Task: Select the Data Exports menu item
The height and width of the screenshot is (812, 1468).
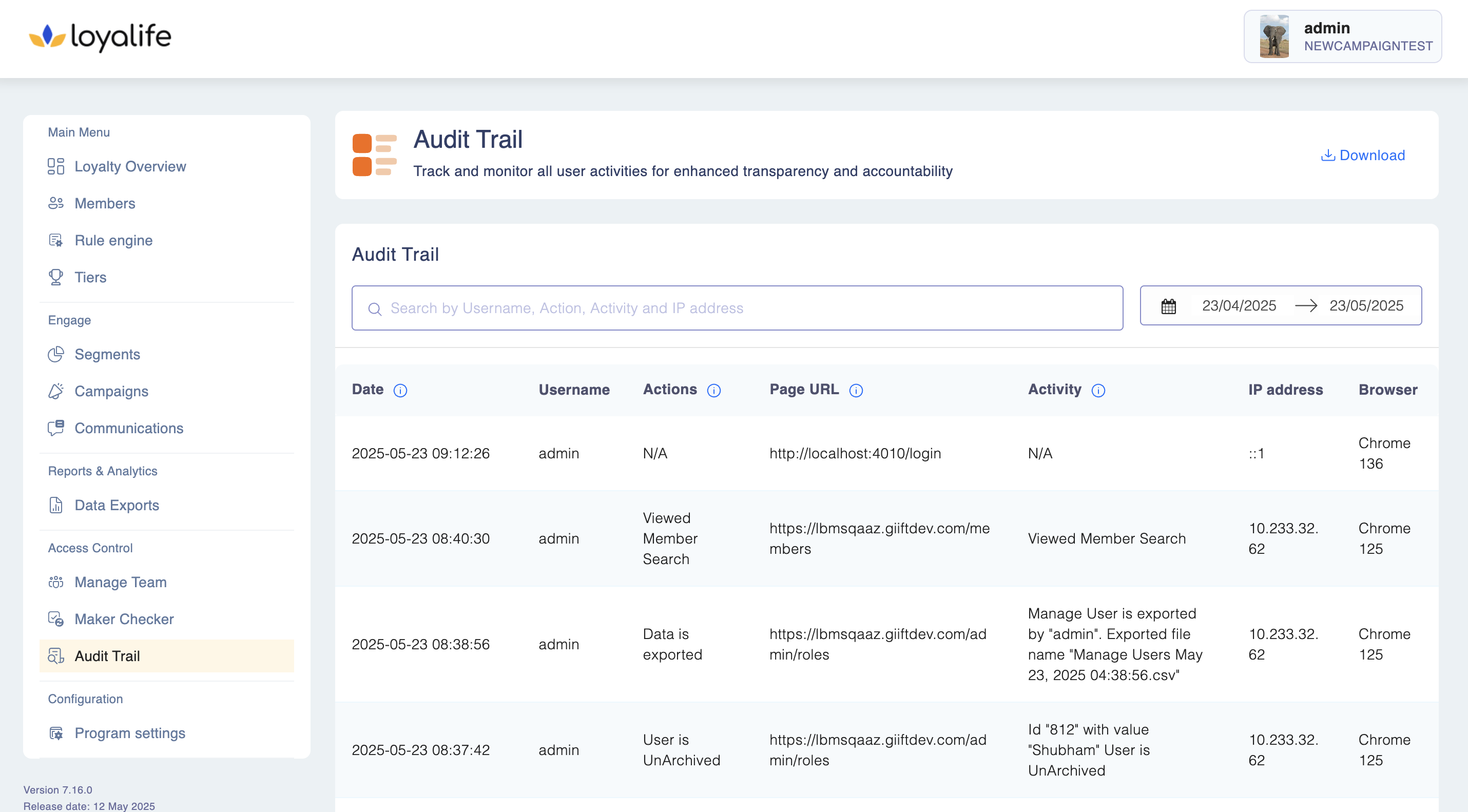Action: click(116, 506)
